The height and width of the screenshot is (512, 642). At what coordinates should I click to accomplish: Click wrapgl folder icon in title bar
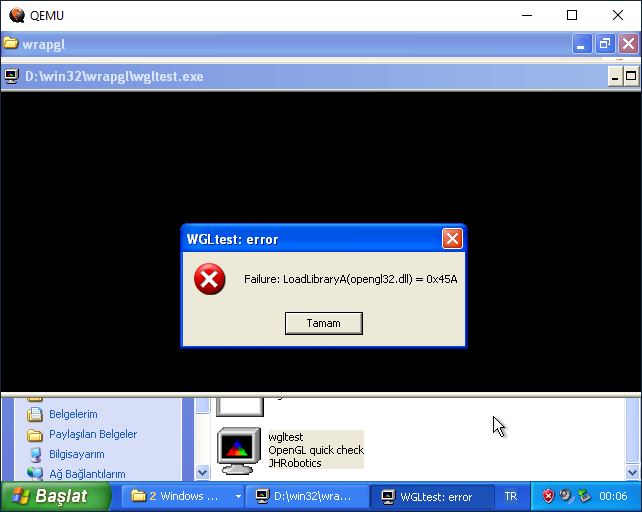pyautogui.click(x=11, y=43)
